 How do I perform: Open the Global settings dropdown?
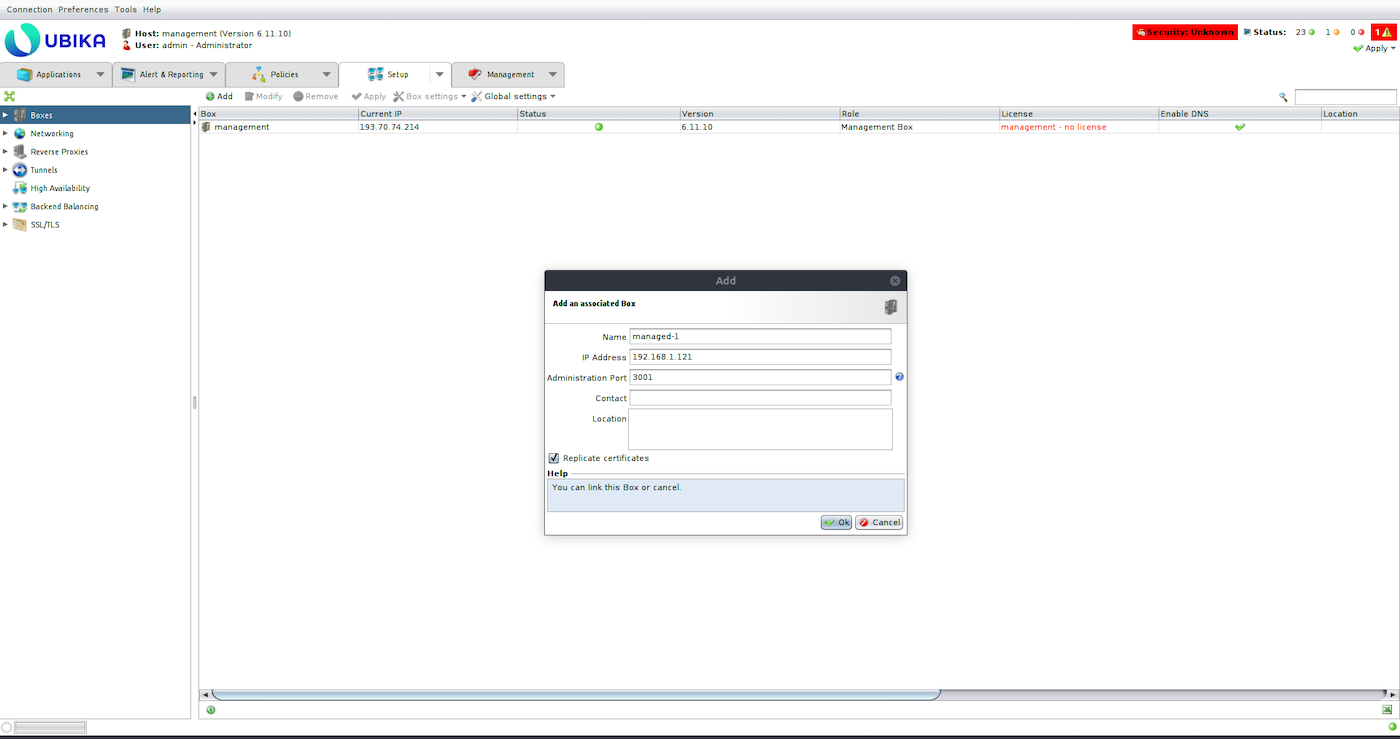pos(513,96)
